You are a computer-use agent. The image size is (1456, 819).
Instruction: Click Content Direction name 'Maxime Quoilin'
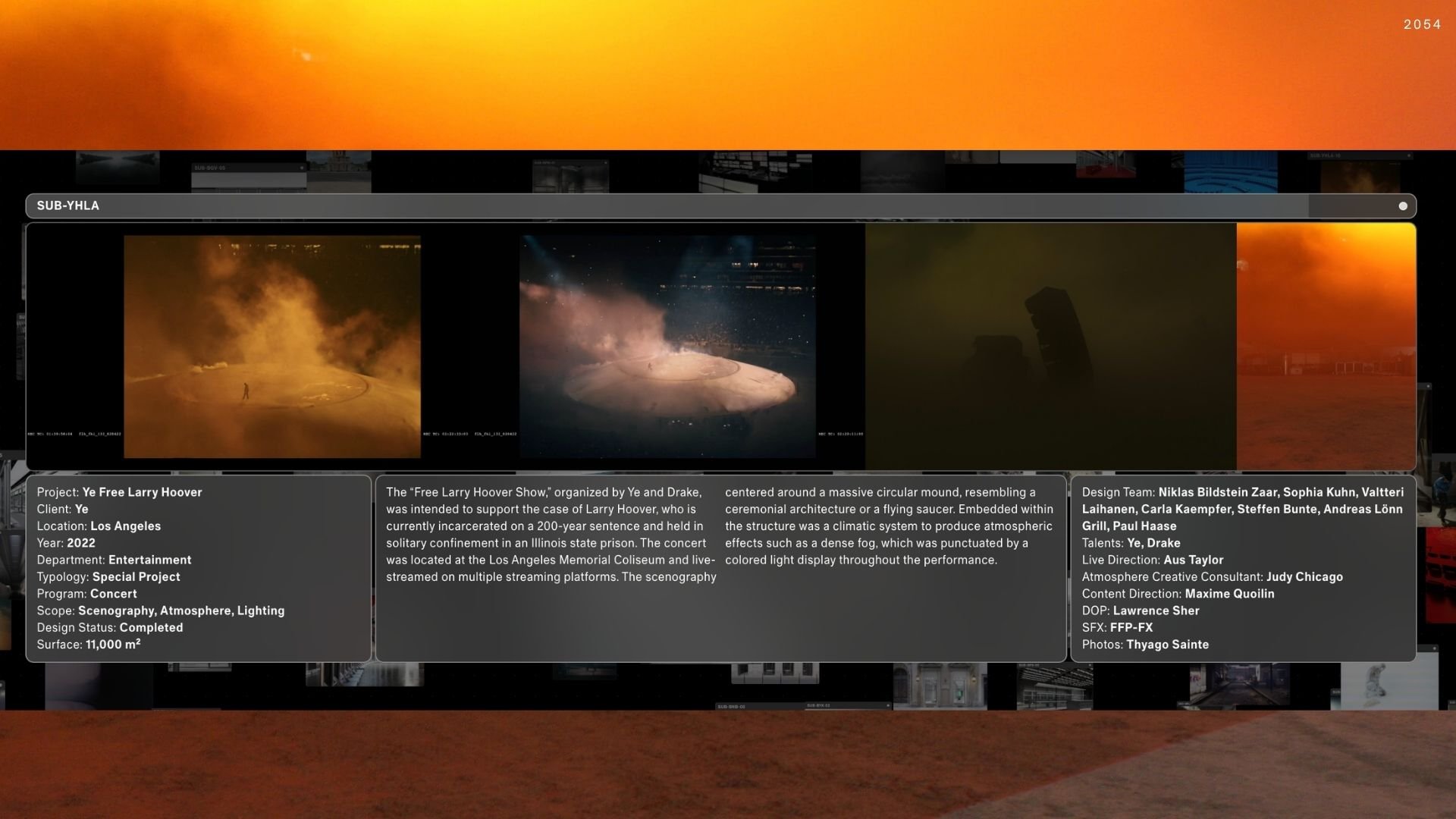[1229, 594]
